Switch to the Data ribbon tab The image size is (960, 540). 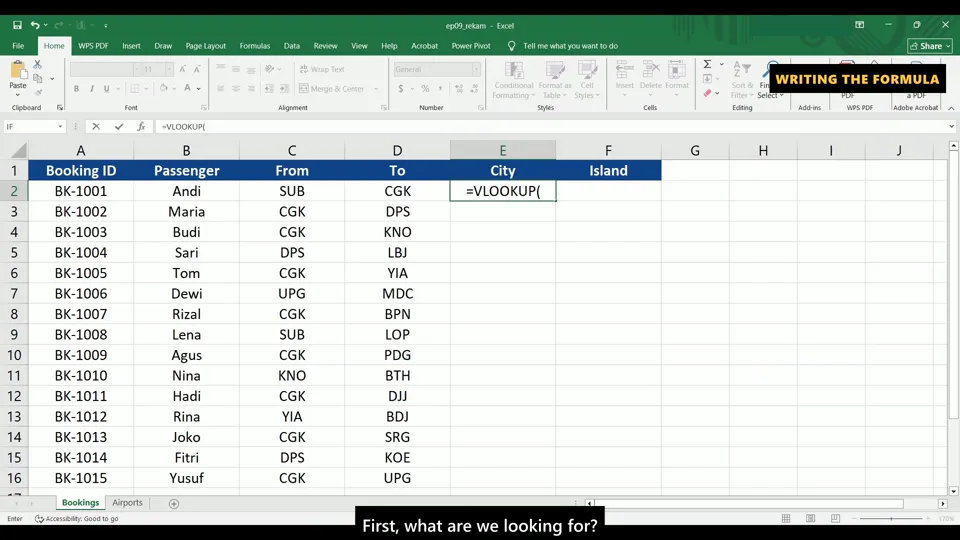(x=291, y=46)
